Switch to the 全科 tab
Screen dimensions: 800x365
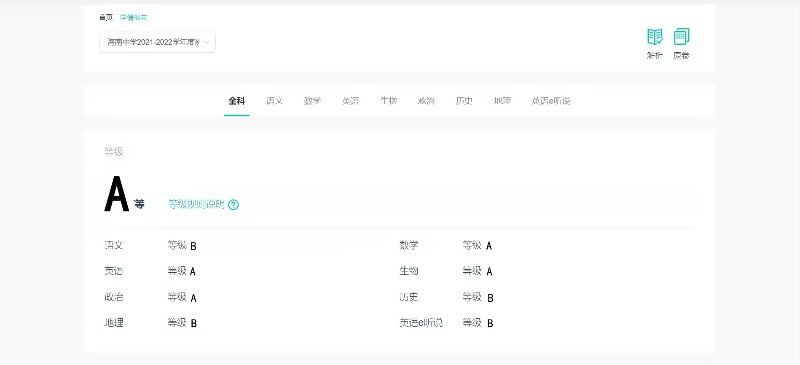[x=237, y=101]
